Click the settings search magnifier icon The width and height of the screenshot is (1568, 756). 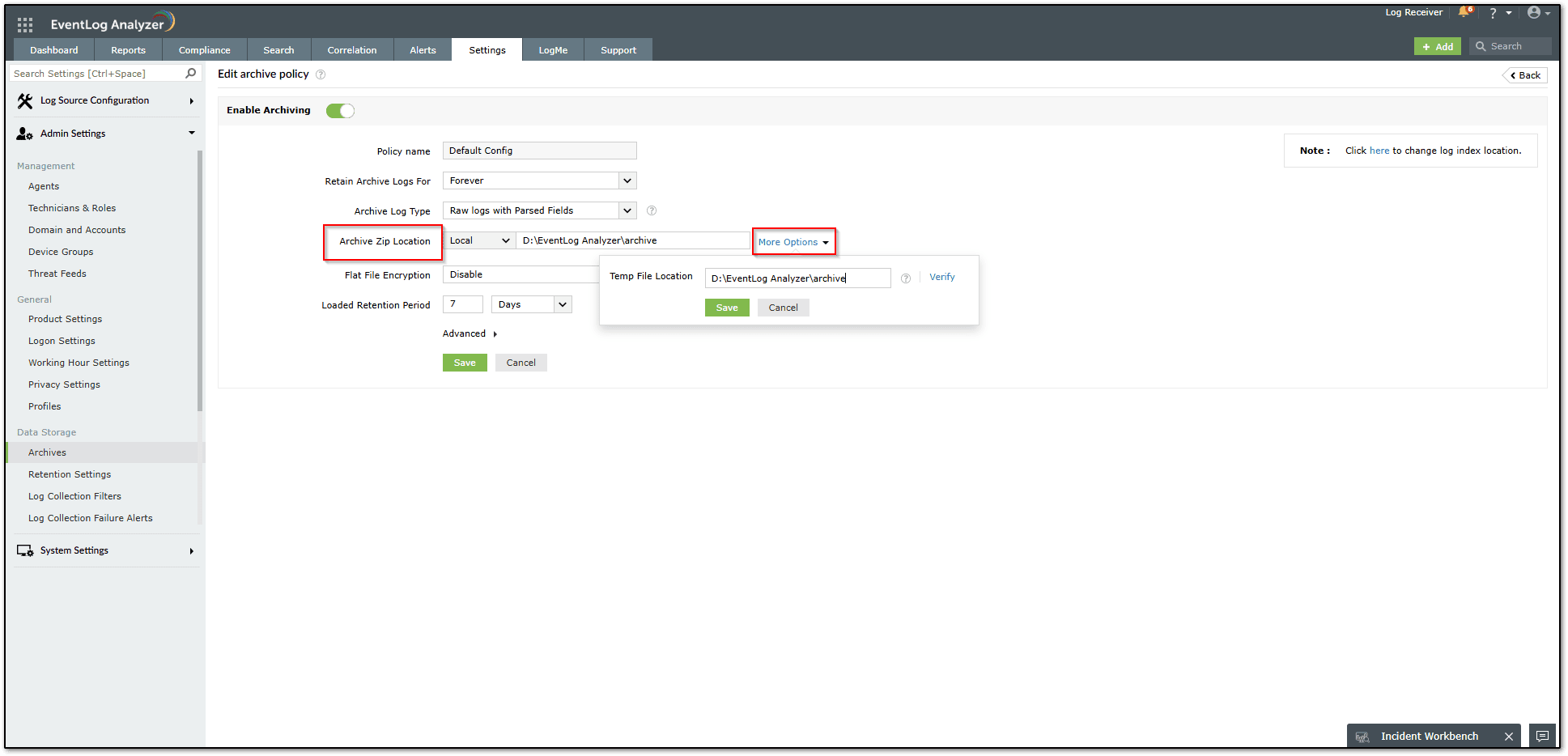pos(191,73)
